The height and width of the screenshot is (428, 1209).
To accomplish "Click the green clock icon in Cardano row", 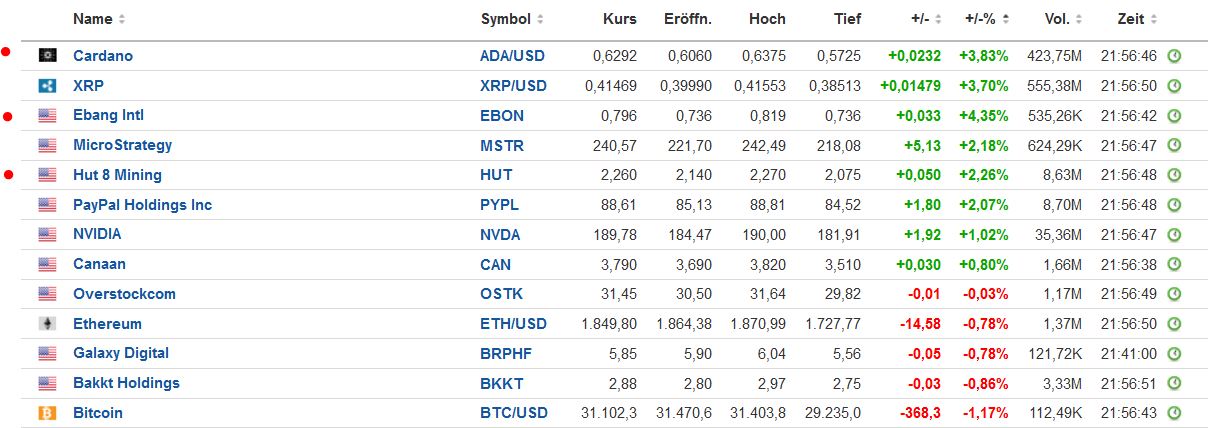I will [1175, 56].
